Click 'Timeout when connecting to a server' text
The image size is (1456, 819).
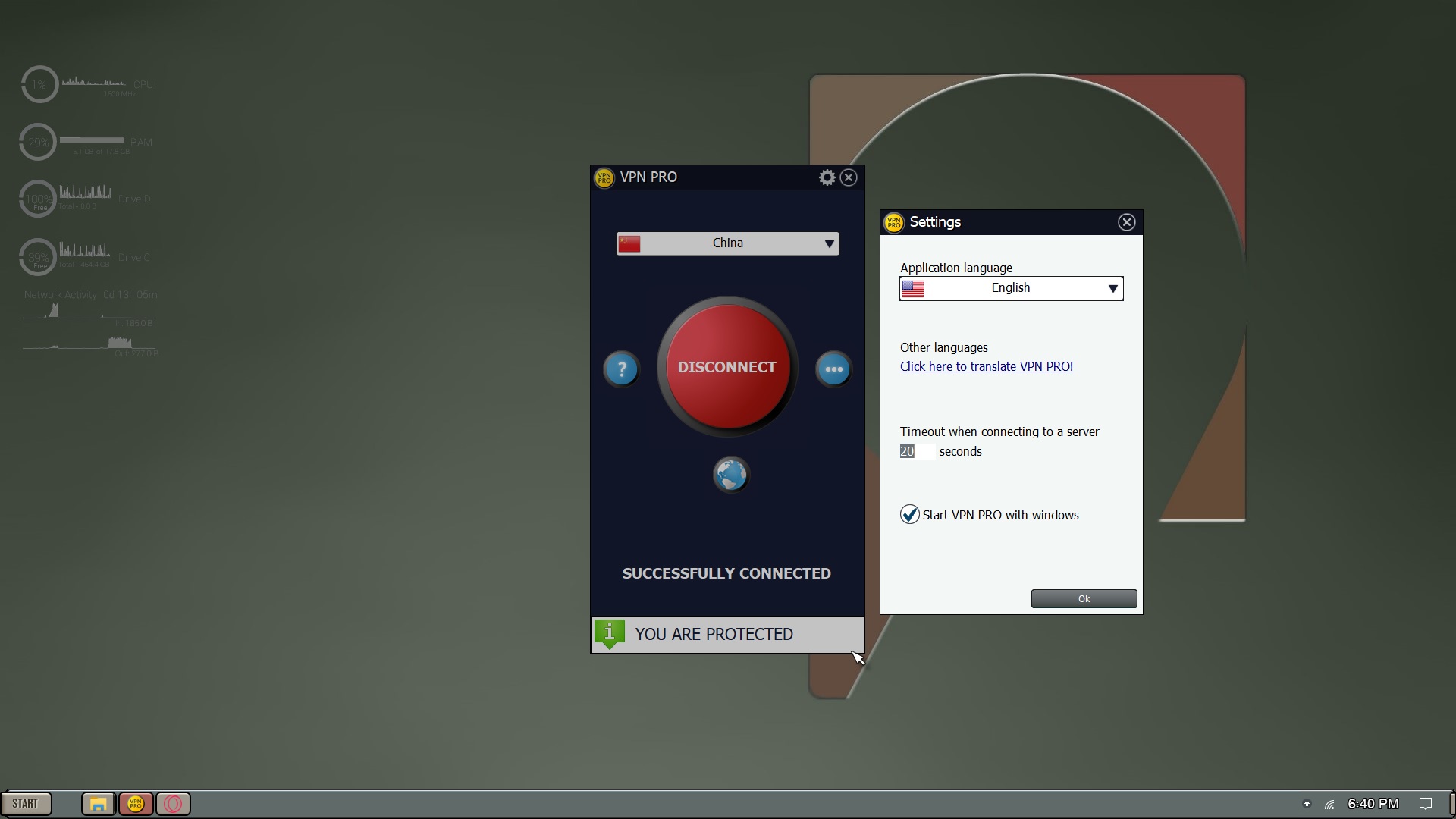[999, 431]
